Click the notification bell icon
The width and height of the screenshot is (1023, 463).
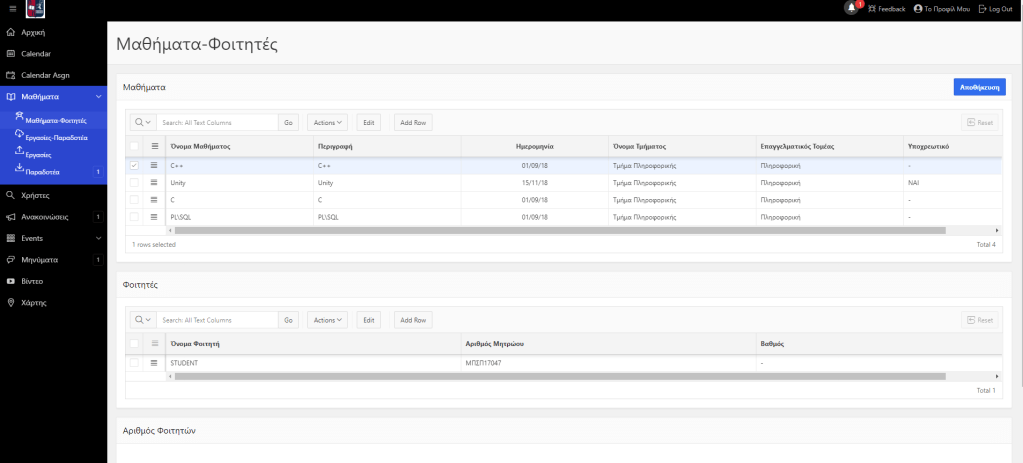pos(851,8)
